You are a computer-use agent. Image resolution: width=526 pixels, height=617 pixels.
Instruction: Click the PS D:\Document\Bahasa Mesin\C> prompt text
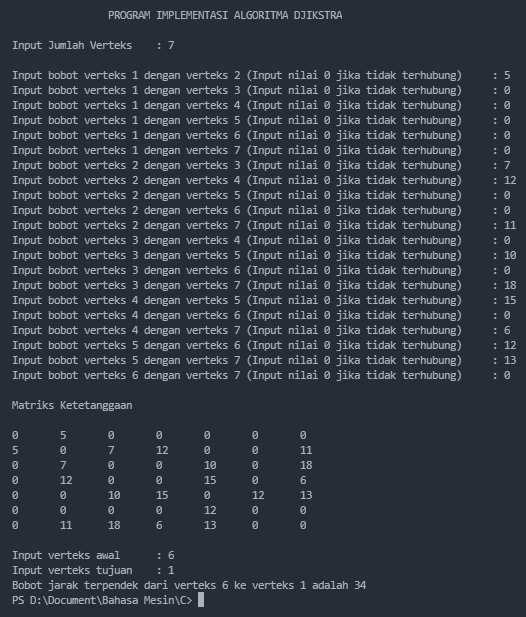coord(102,600)
